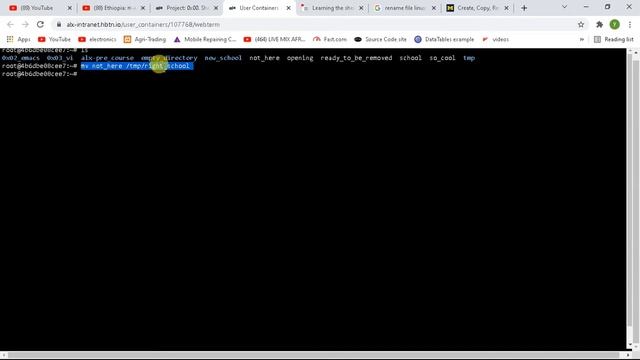Open the LIVE MIX AFR bookmark
Image resolution: width=640 pixels, height=360 pixels.
click(x=274, y=39)
